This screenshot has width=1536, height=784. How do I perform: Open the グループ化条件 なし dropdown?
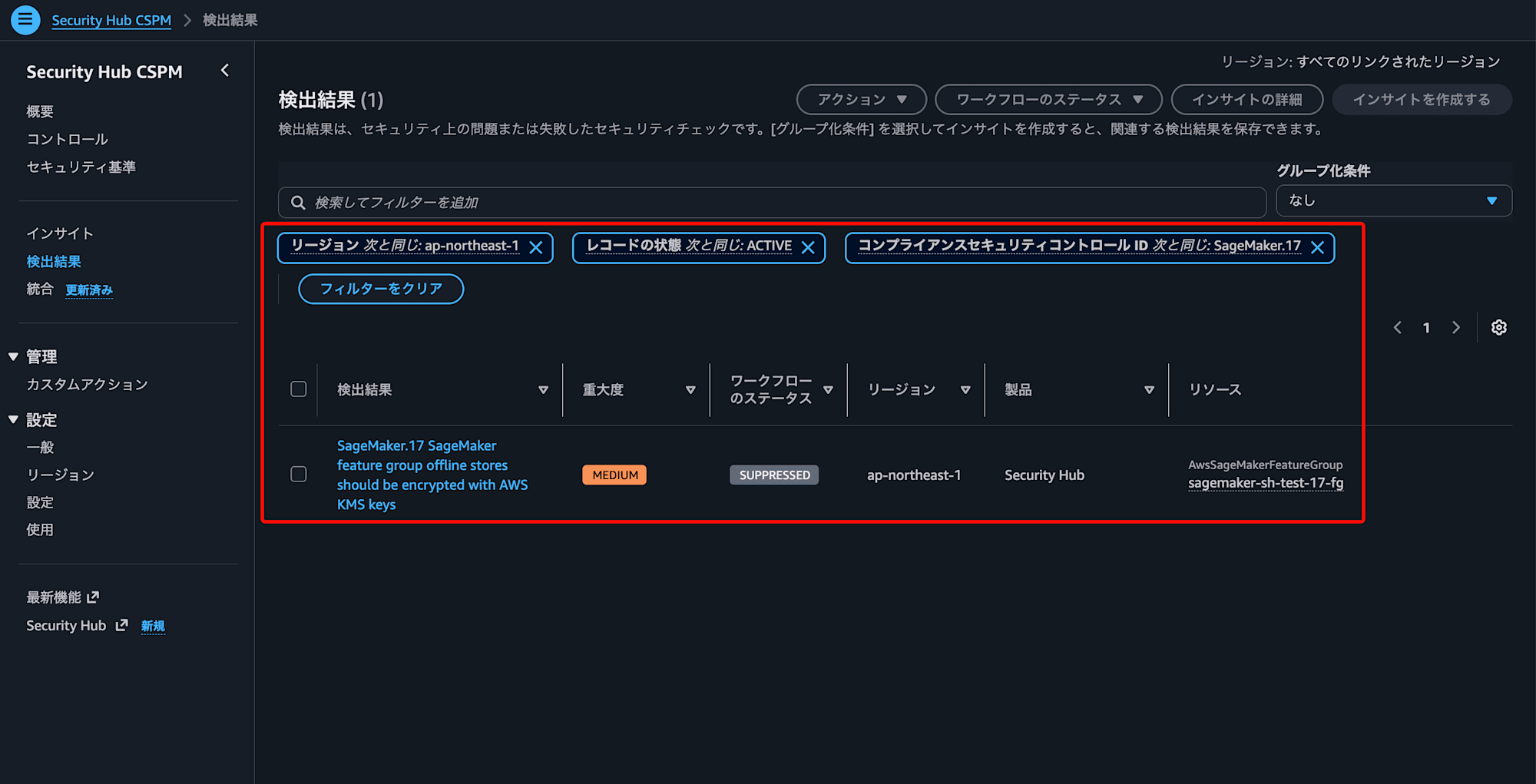click(x=1394, y=201)
